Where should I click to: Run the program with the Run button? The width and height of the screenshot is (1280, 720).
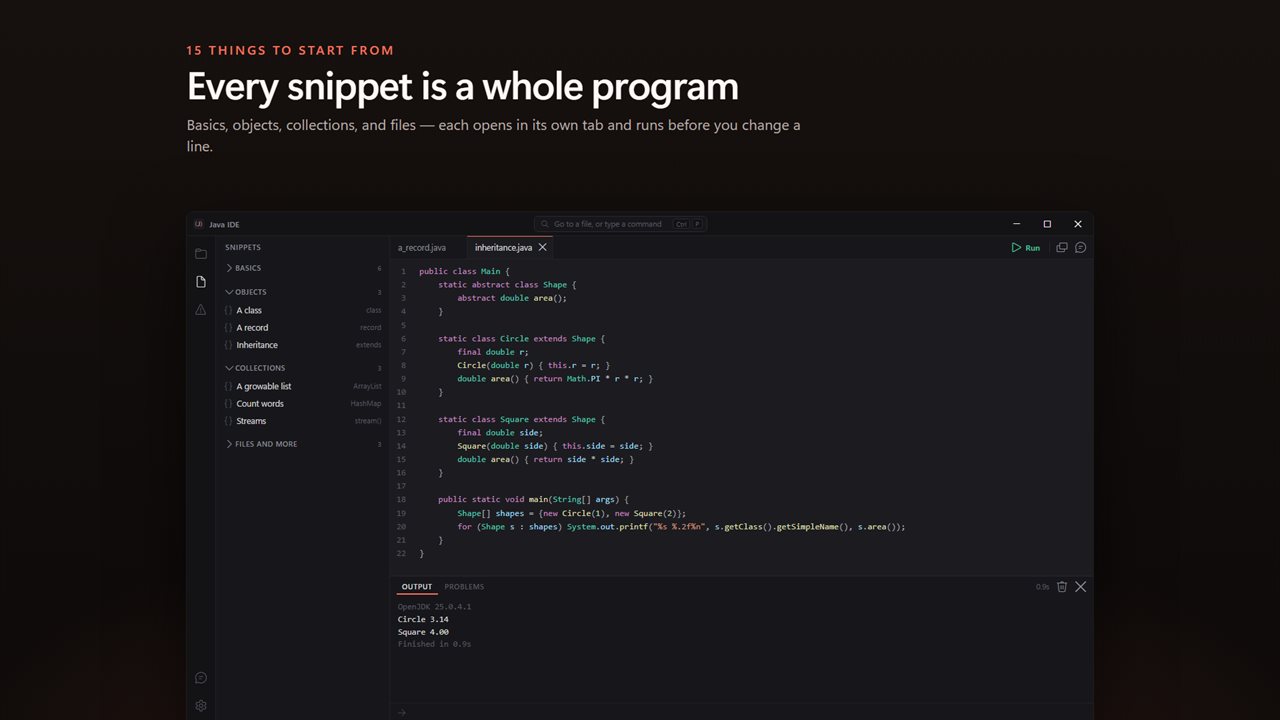(1026, 248)
